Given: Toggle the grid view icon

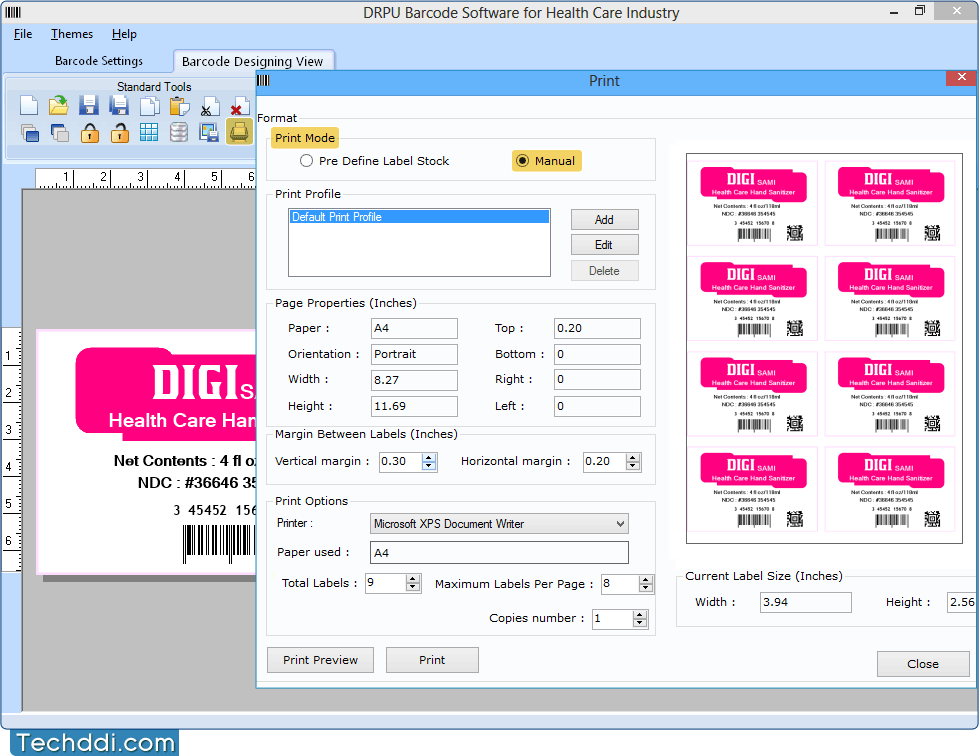Looking at the screenshot, I should [x=149, y=132].
